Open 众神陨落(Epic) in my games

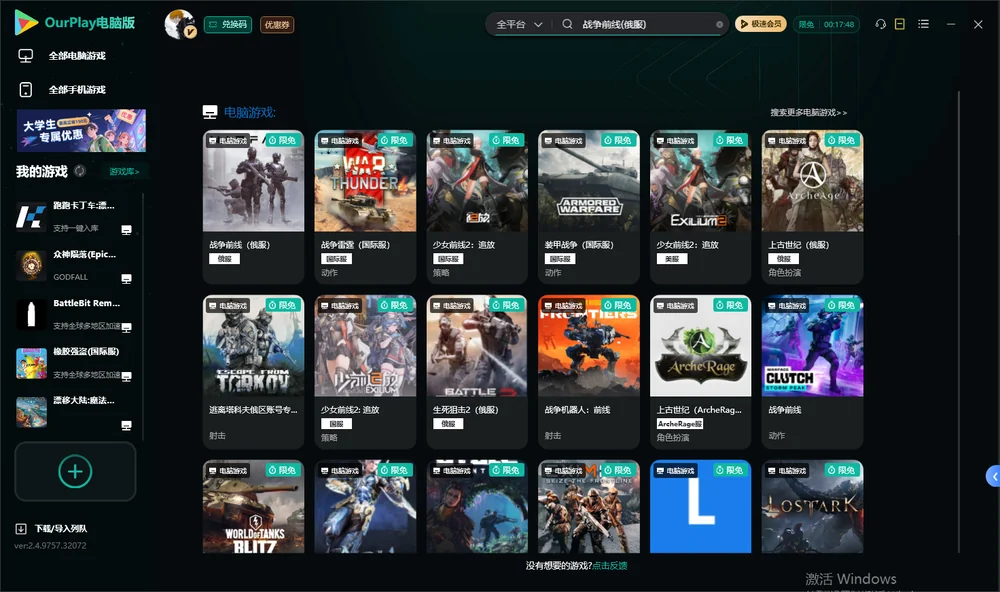point(75,265)
